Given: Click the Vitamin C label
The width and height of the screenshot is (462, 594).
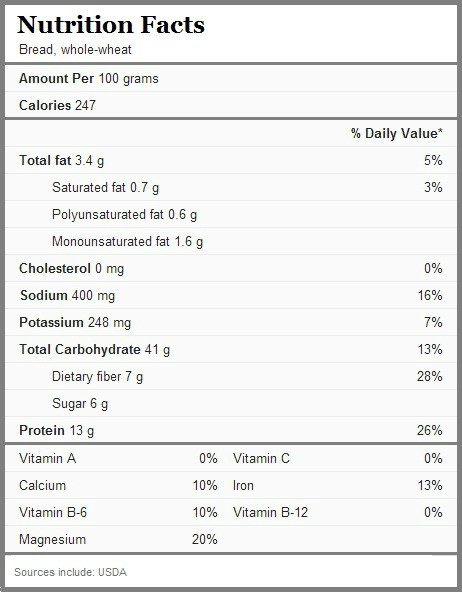Looking at the screenshot, I should [261, 458].
